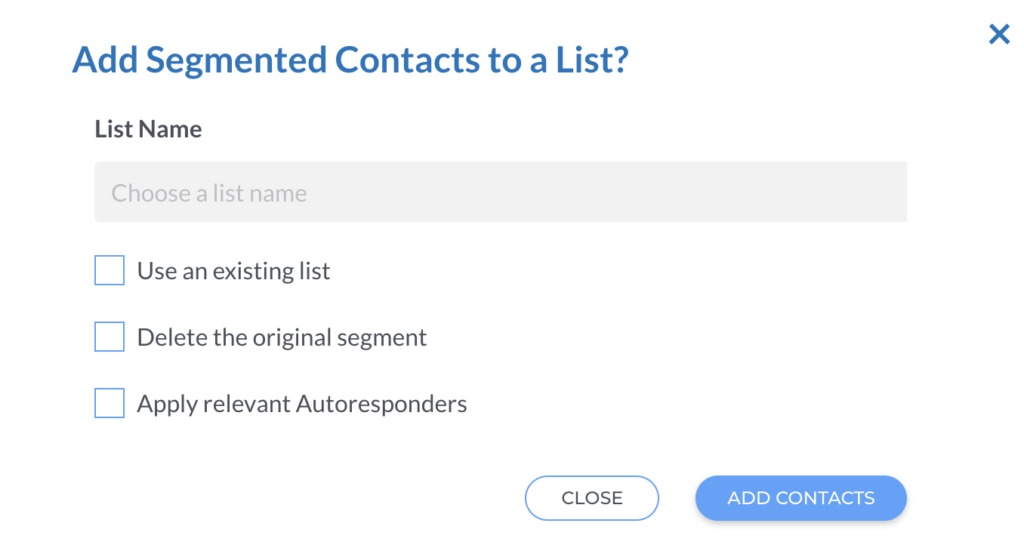Click the word 'List?' at the title's end

coord(590,61)
